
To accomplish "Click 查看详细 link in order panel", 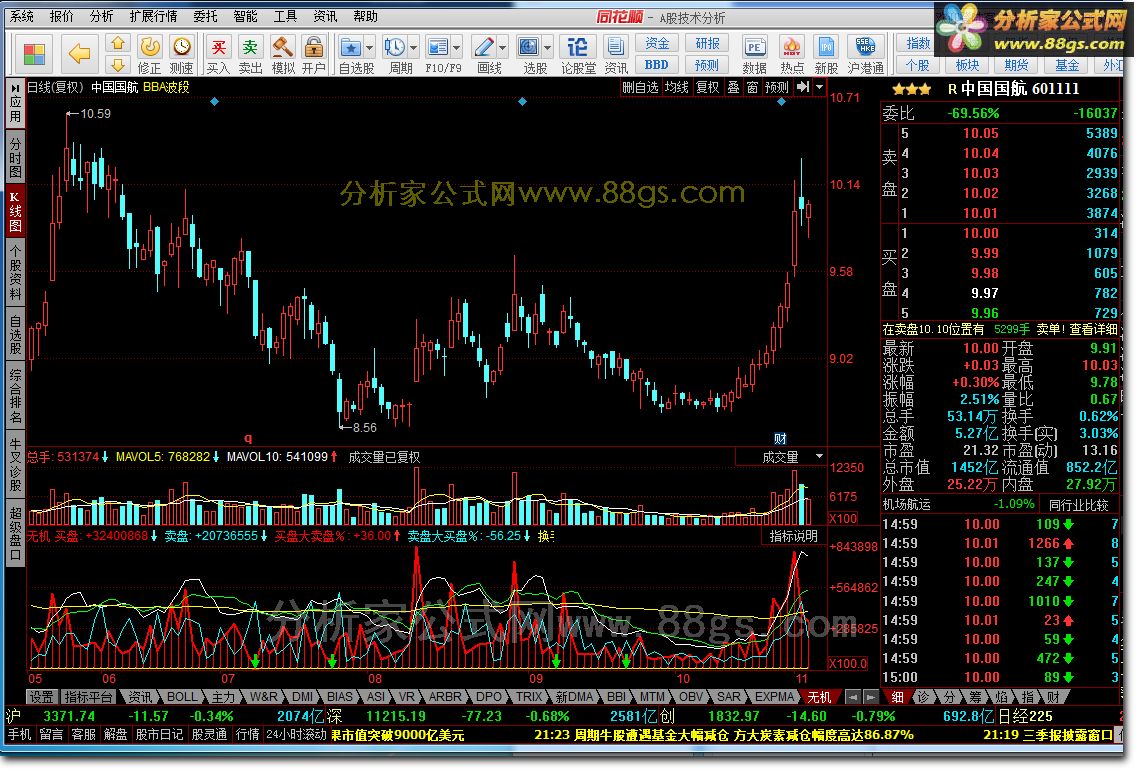I will [x=1094, y=329].
